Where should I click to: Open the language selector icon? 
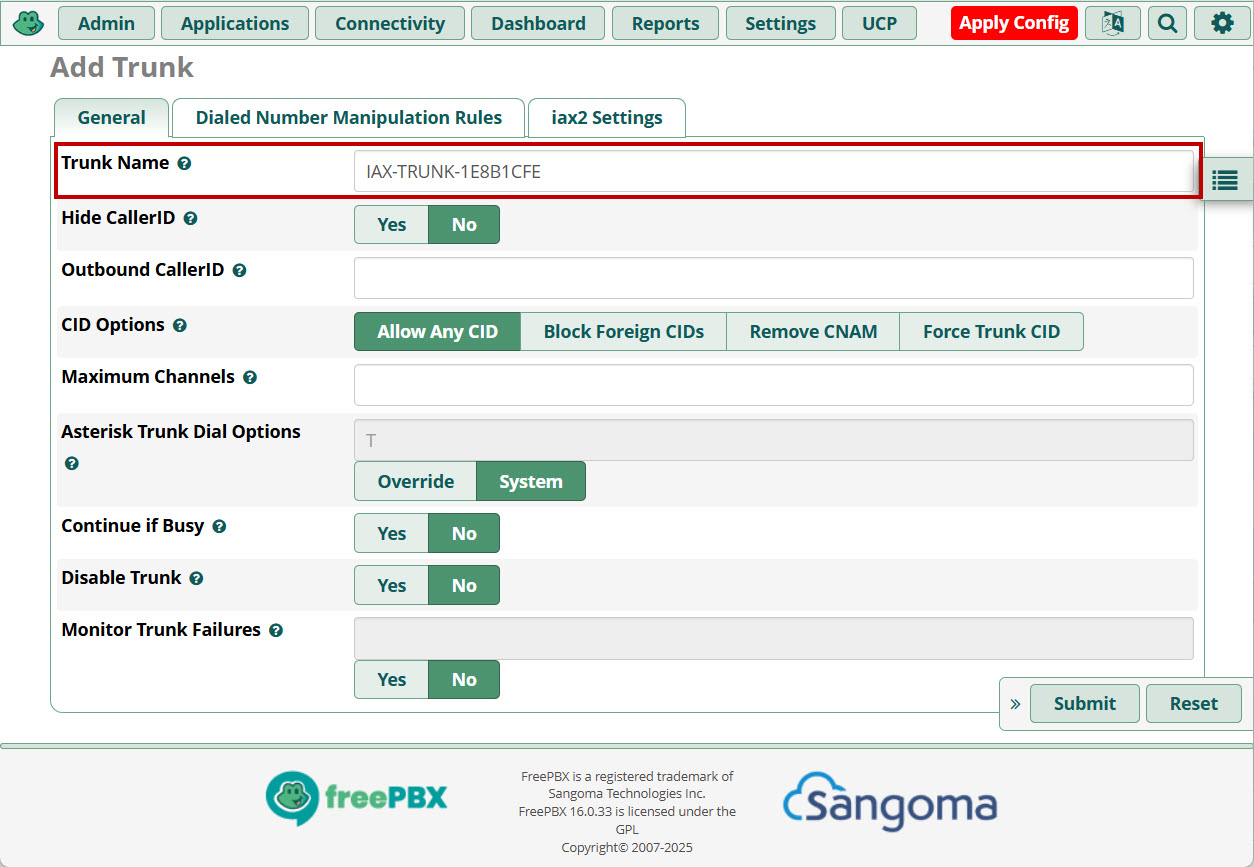1112,23
